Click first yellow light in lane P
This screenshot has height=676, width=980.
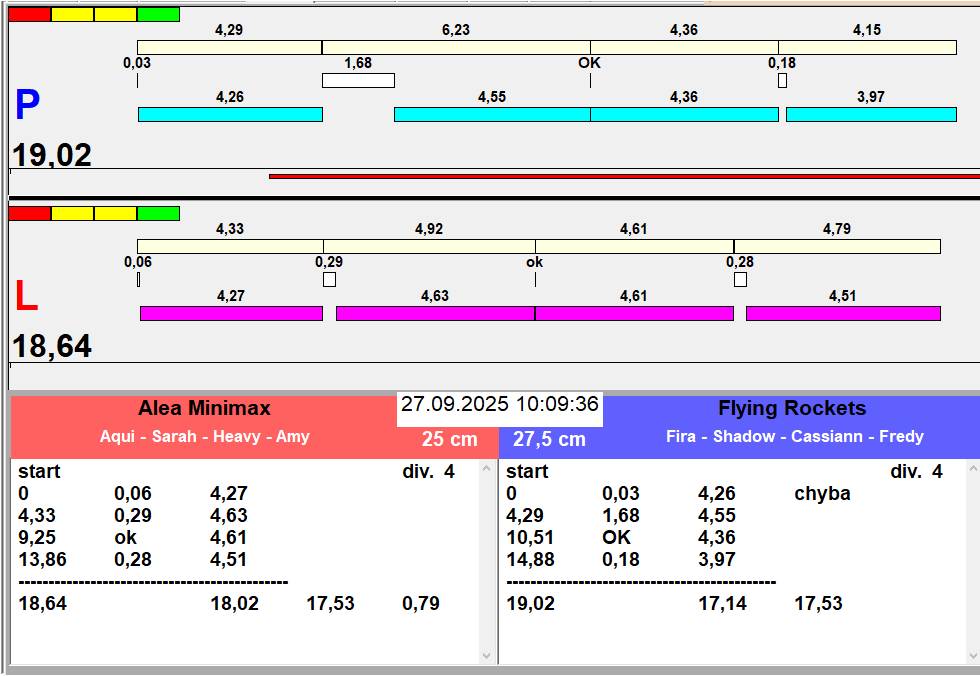(72, 14)
